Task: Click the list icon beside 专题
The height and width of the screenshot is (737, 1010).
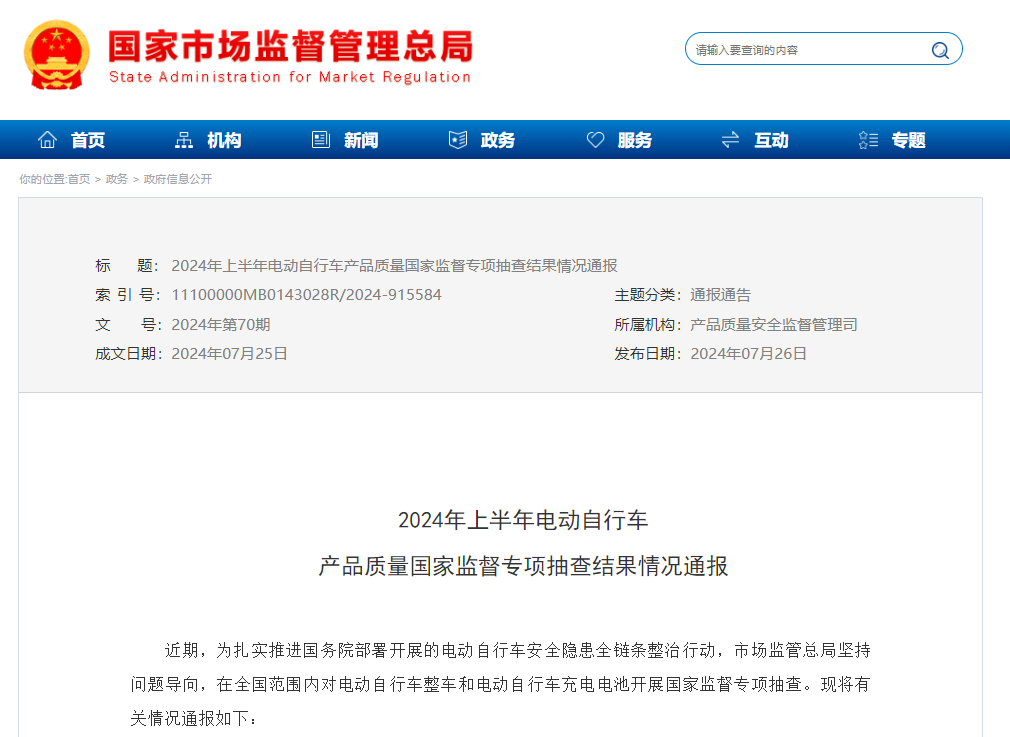Action: click(x=866, y=139)
